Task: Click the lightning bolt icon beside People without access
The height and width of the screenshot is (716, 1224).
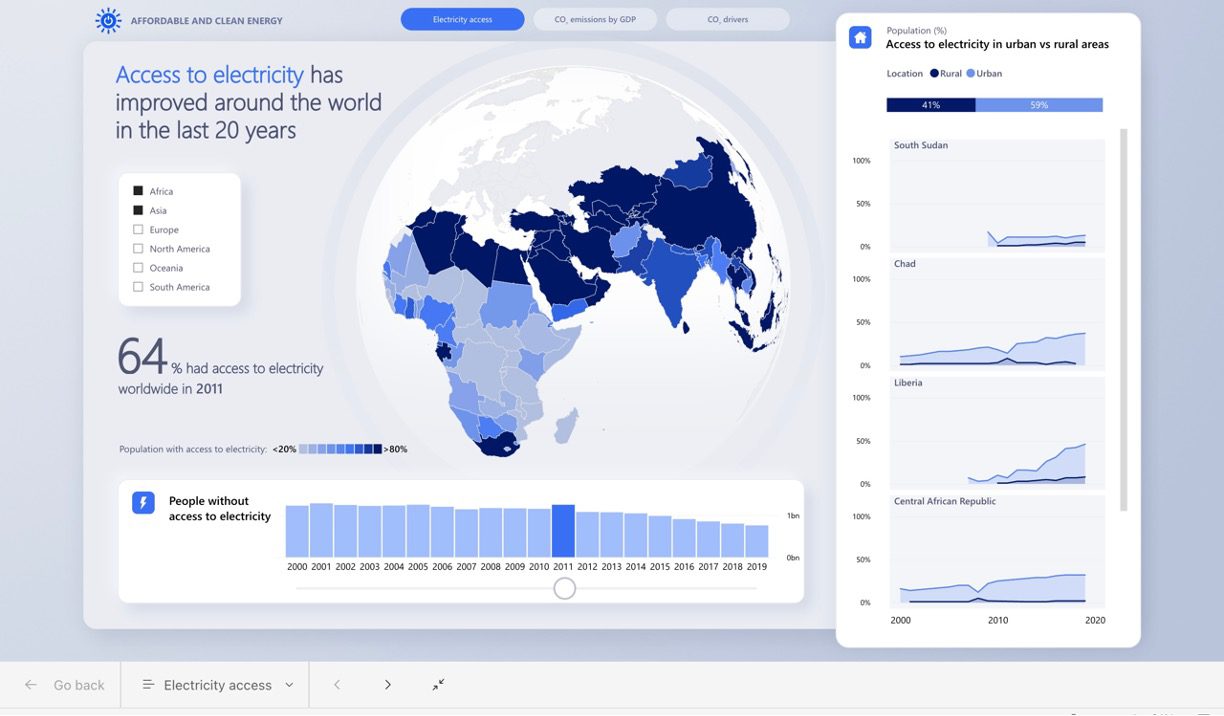Action: click(143, 502)
